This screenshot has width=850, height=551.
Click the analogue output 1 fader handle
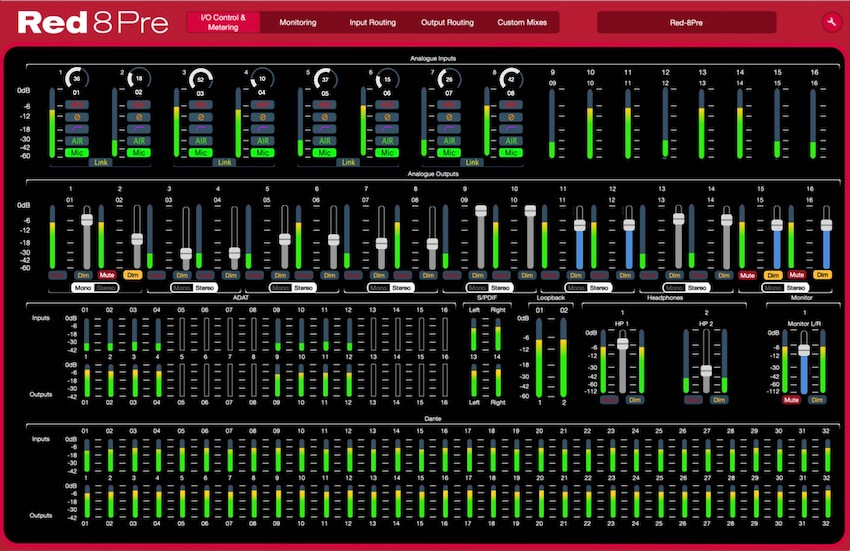point(87,220)
